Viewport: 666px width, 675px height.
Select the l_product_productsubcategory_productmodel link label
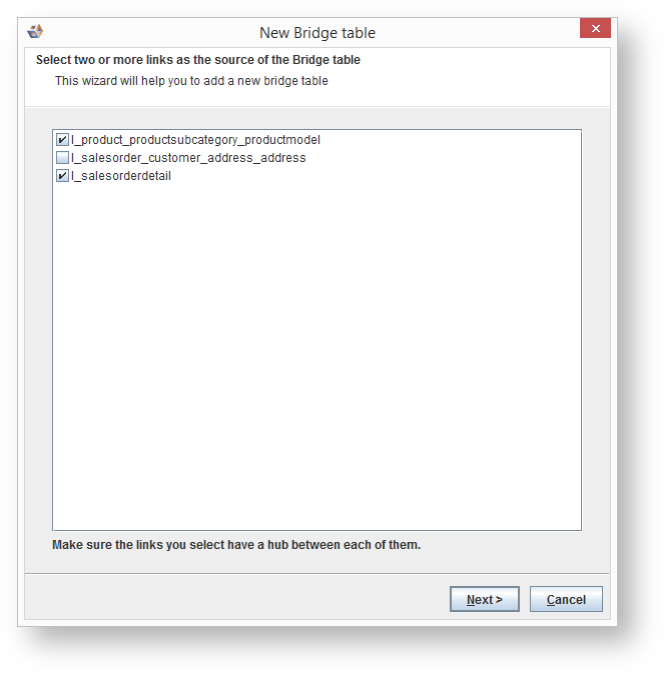pyautogui.click(x=195, y=140)
